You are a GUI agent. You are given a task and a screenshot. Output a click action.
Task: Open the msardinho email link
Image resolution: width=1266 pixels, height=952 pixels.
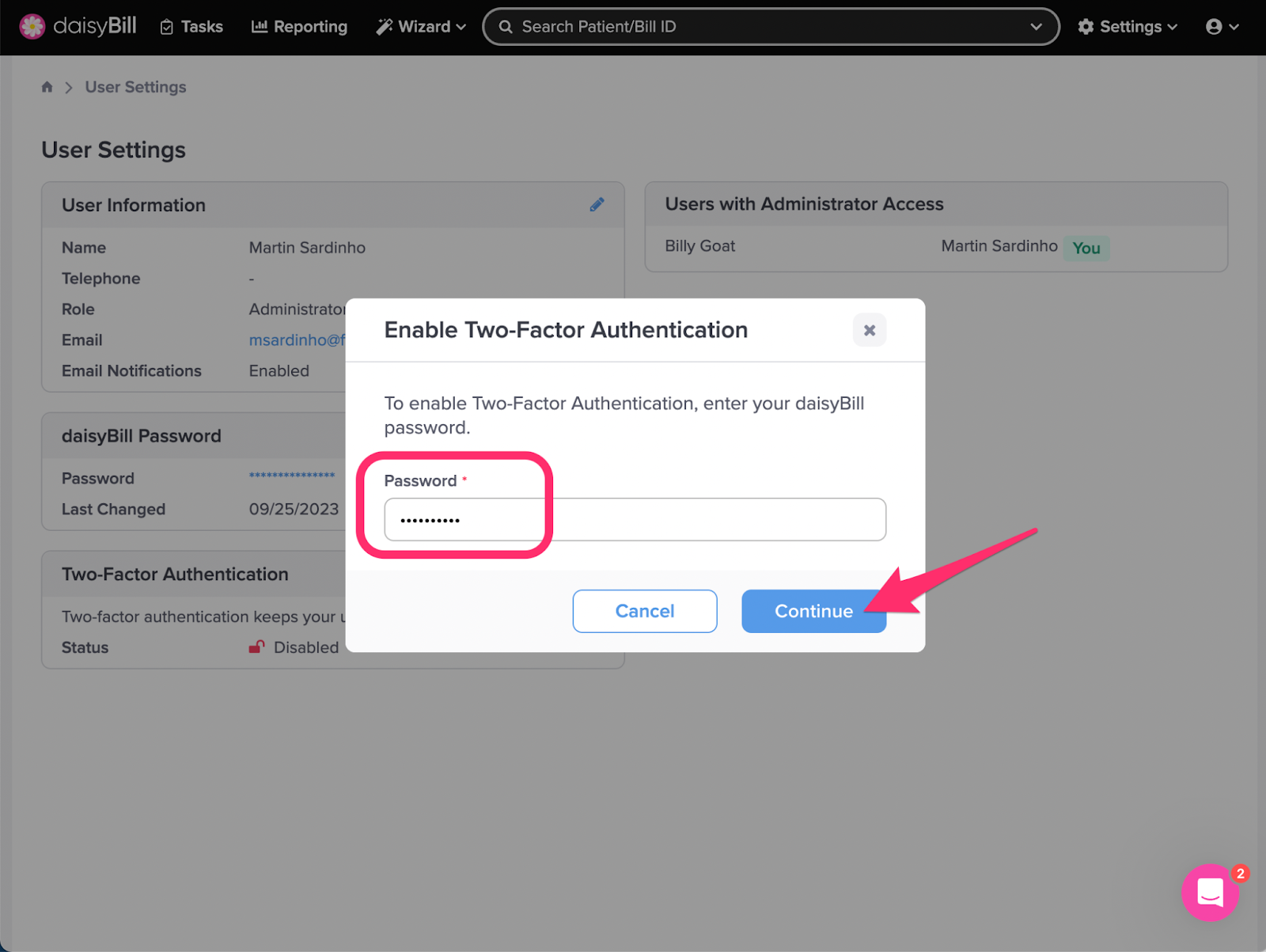click(x=297, y=339)
